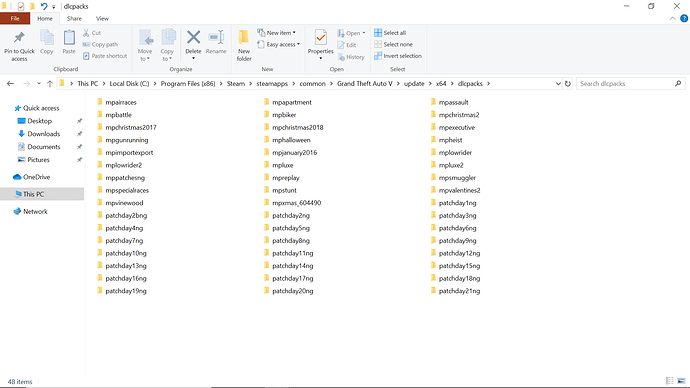Open the File menu
690x388 pixels.
(15, 18)
